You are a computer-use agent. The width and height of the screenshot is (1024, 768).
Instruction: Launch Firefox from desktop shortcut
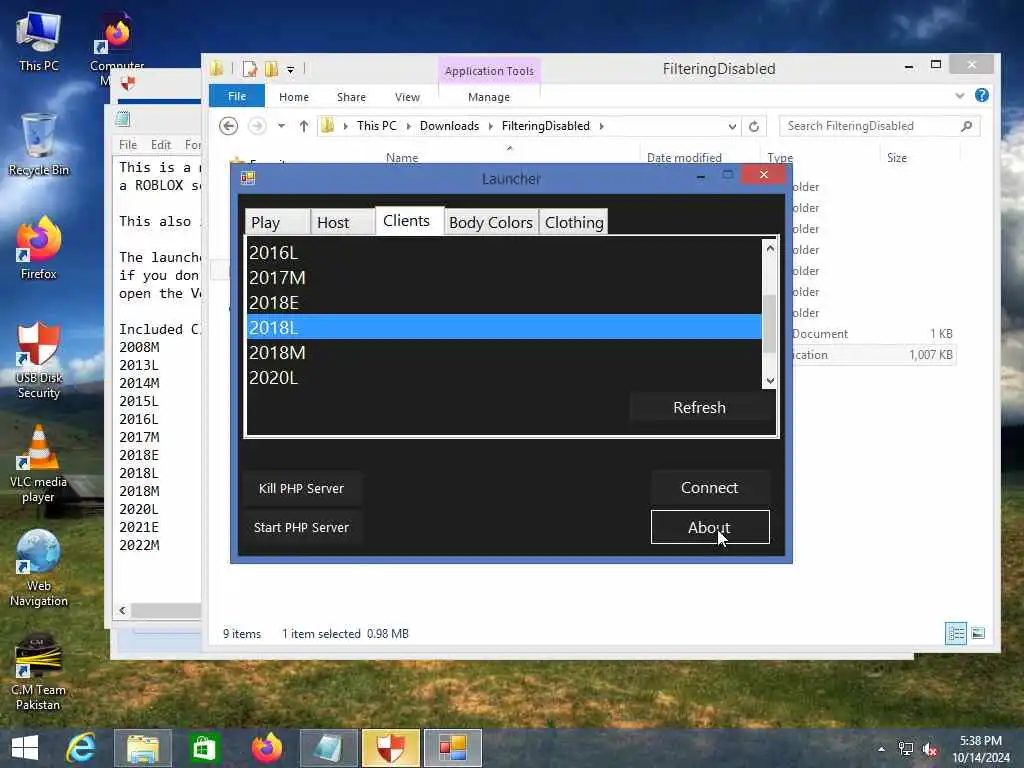(x=39, y=248)
